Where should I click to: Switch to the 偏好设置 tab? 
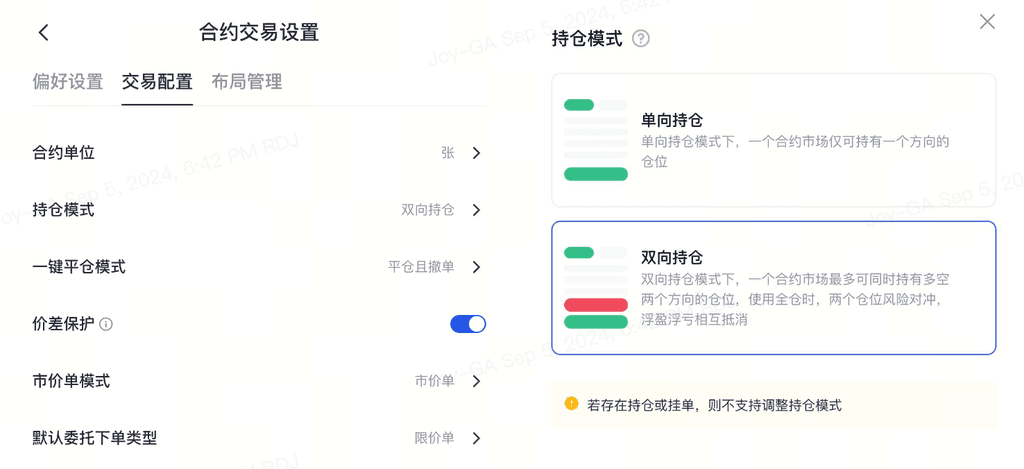pyautogui.click(x=68, y=82)
